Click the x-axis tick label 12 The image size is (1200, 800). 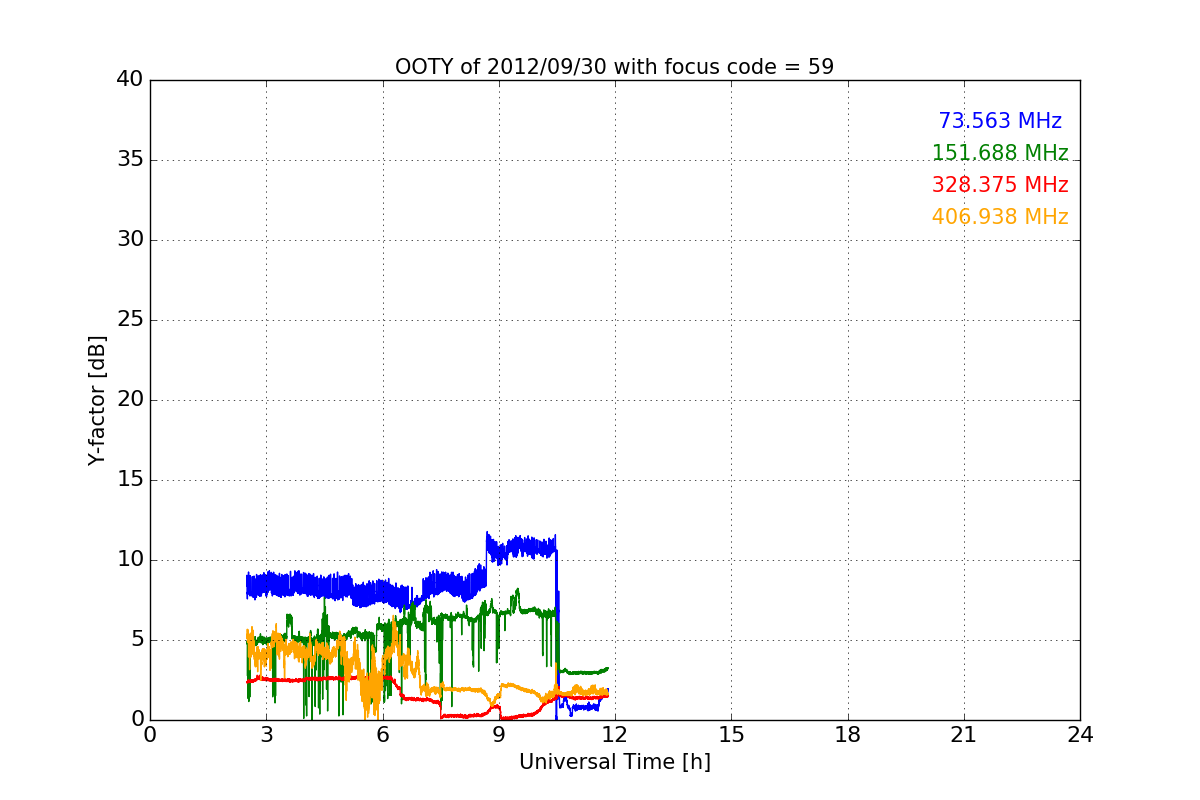coord(615,735)
